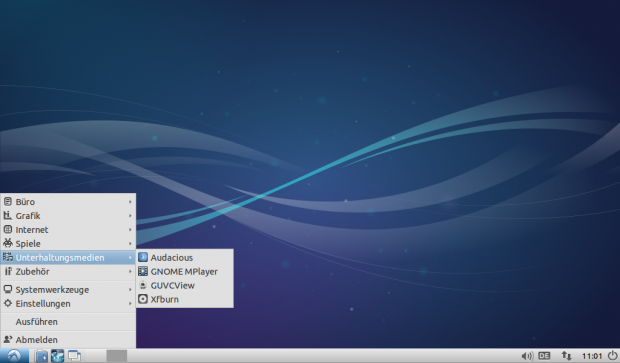
Task: Click the Internet globe icon in menu
Action: click(x=8, y=230)
